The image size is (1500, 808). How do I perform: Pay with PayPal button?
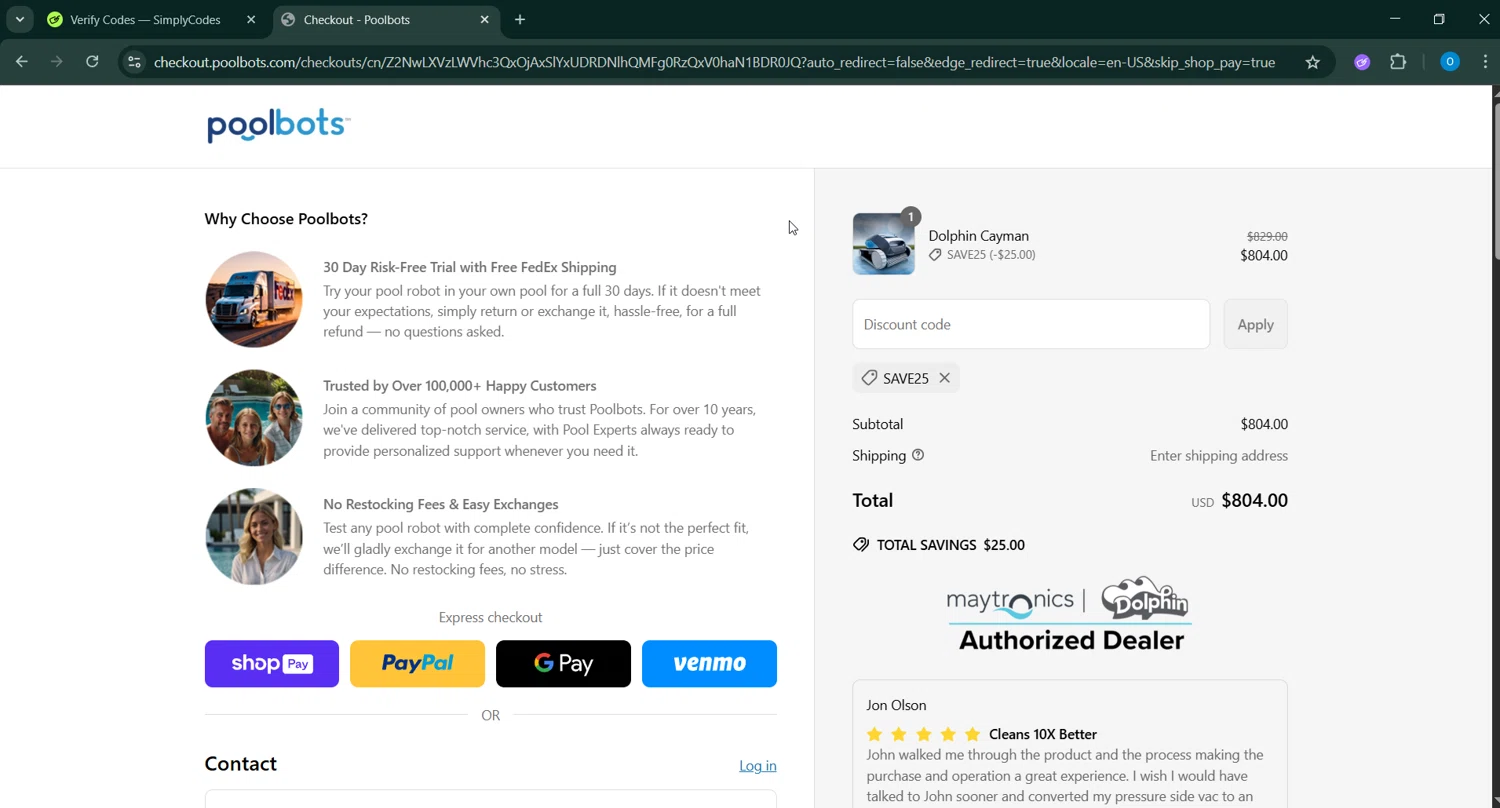click(417, 664)
